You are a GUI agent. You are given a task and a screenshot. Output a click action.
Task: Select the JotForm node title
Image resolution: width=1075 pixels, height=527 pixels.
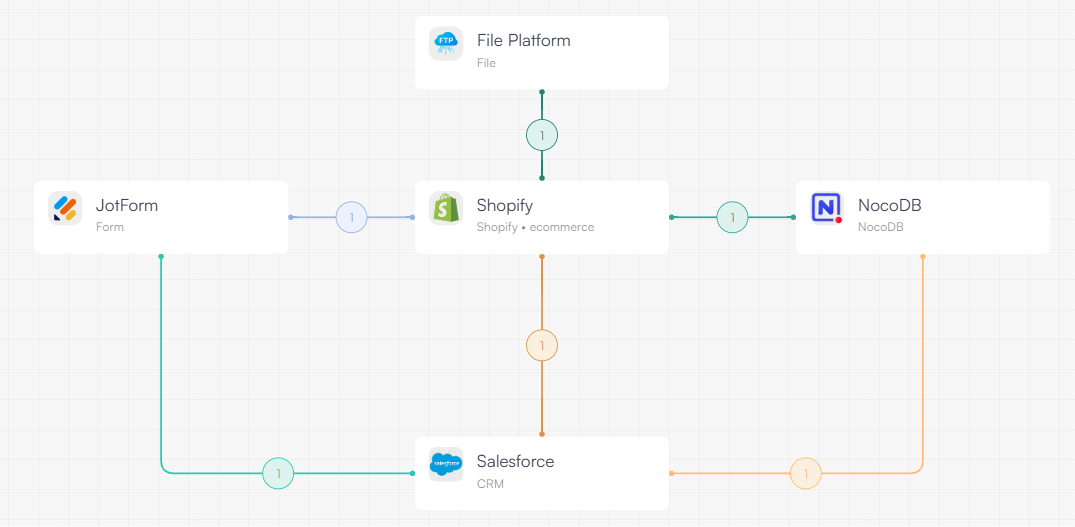(x=127, y=206)
